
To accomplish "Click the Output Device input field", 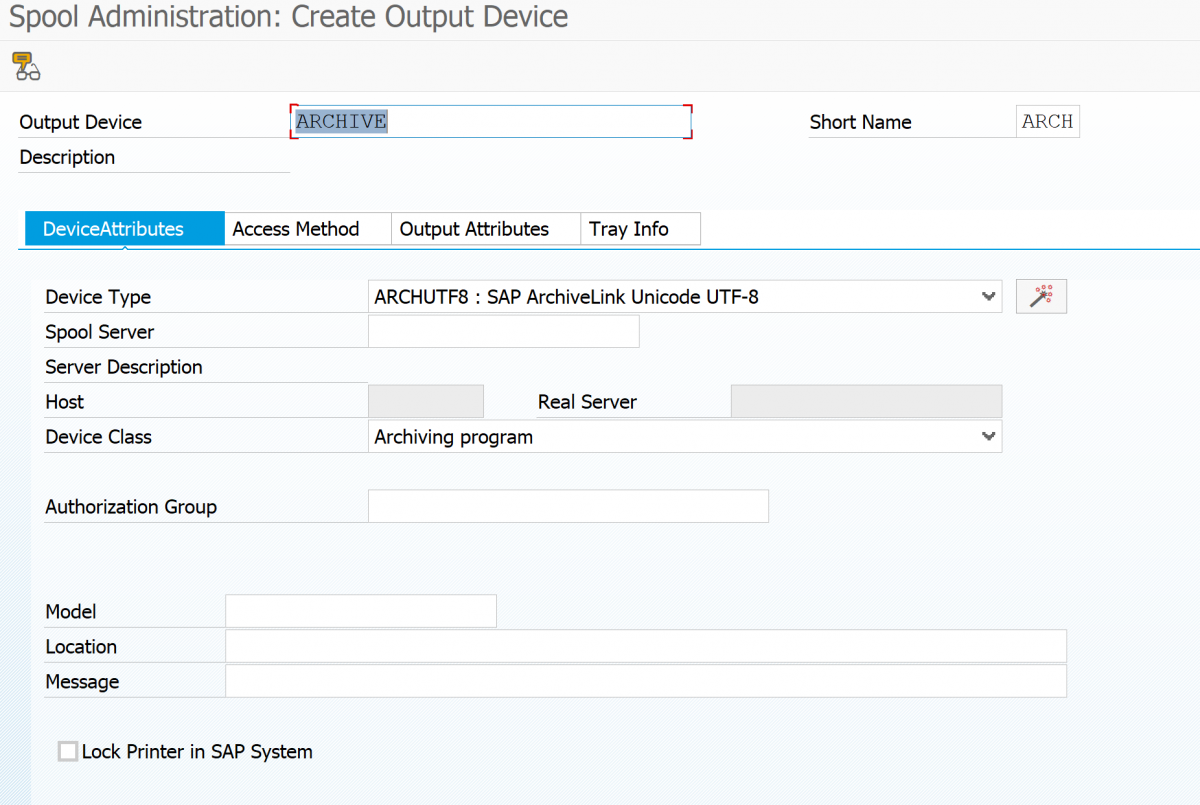I will click(490, 122).
